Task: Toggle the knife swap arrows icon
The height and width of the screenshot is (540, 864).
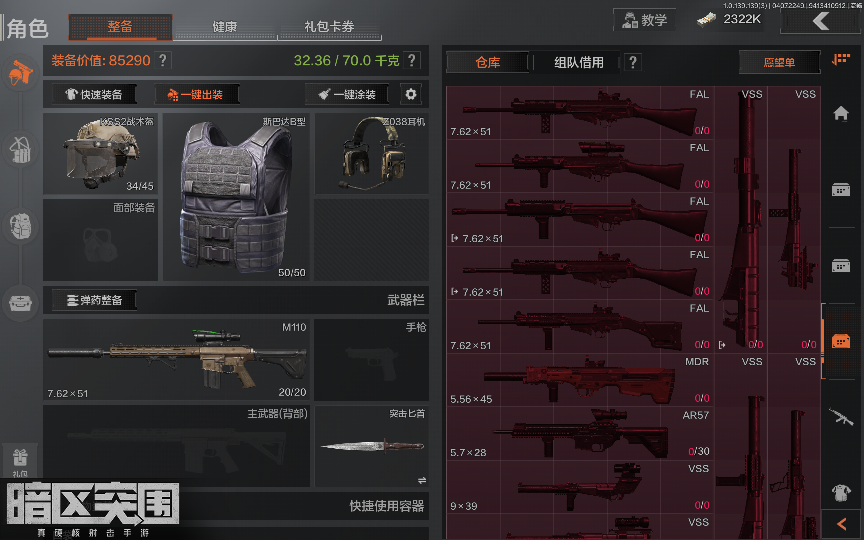Action: tap(422, 480)
